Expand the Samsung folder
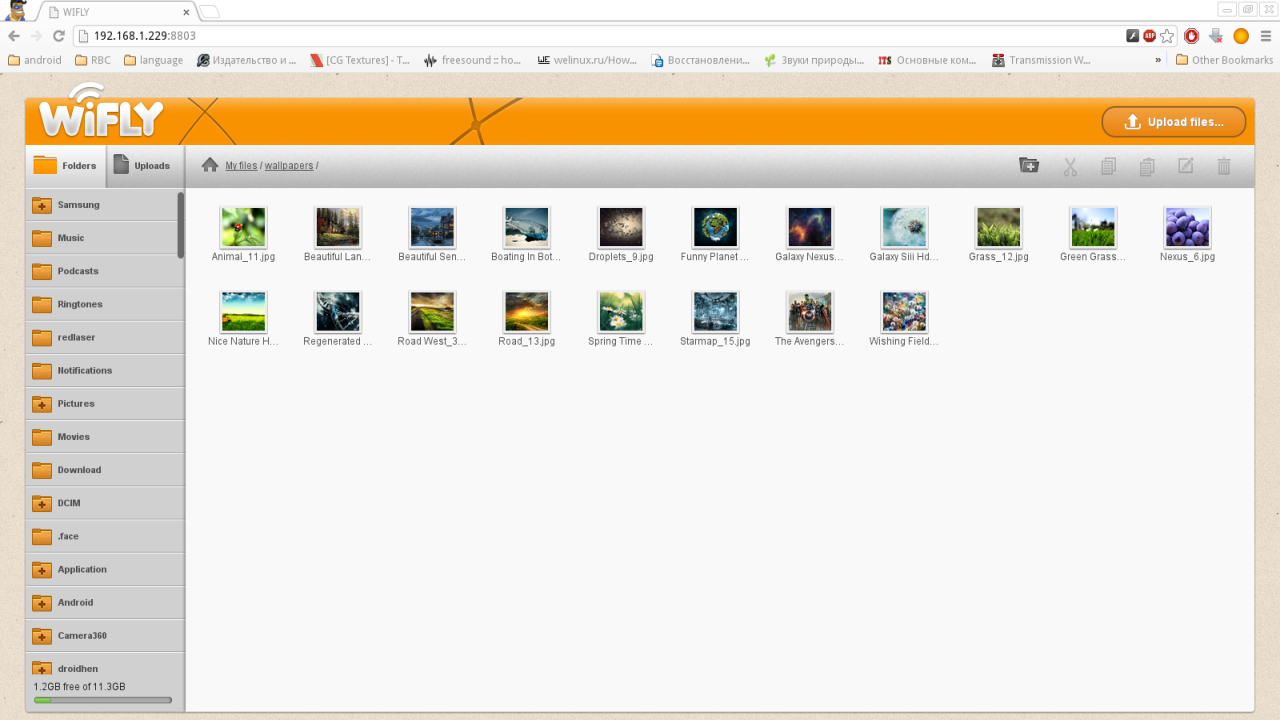 [x=40, y=204]
